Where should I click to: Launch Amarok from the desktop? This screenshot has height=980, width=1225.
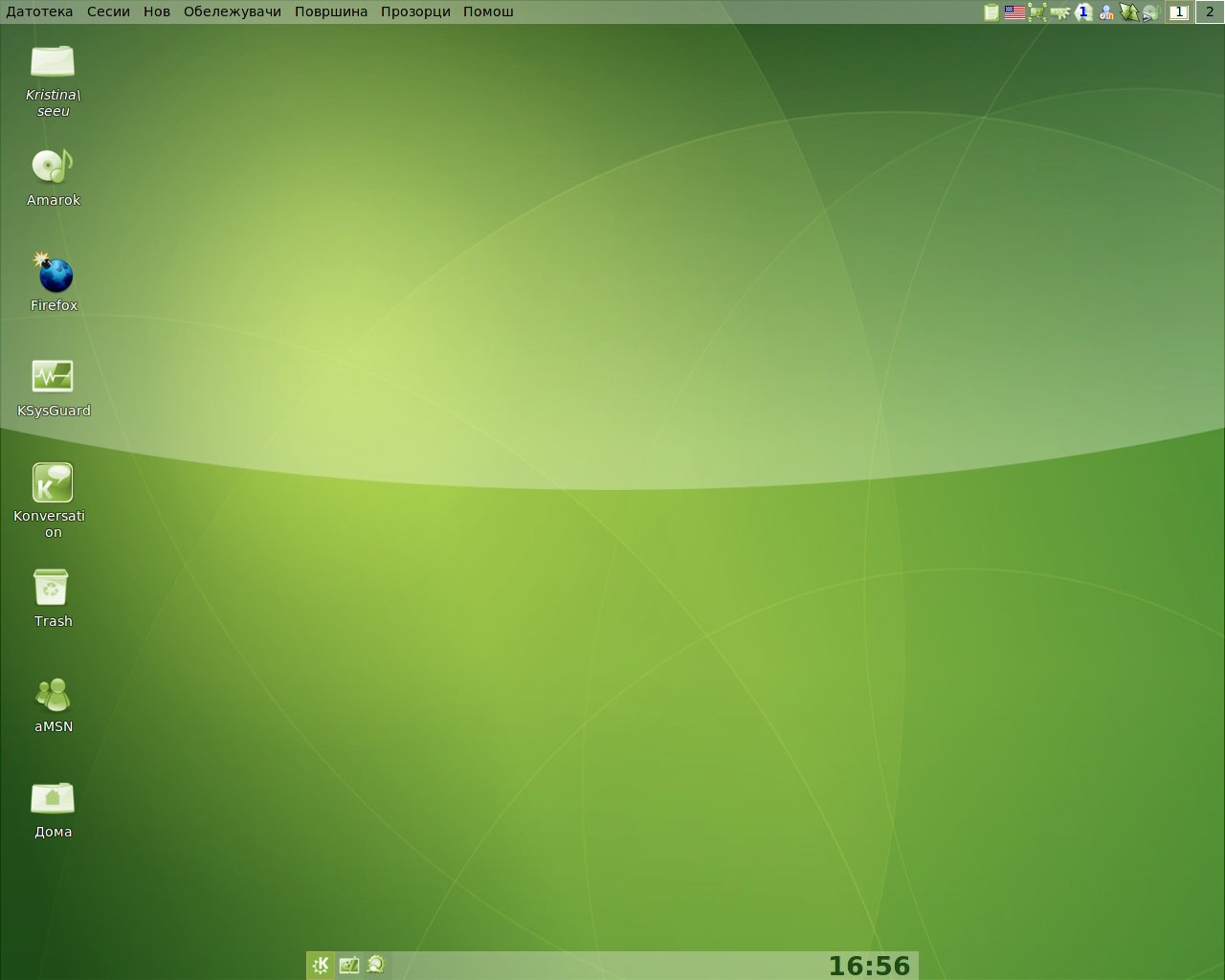point(53,167)
